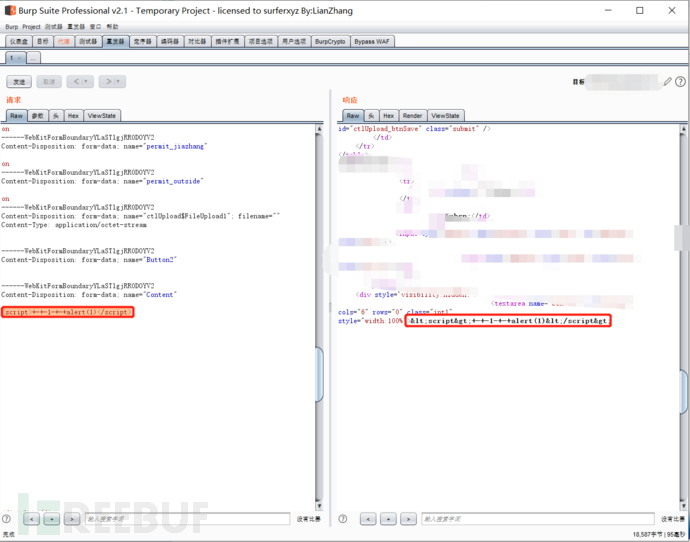The width and height of the screenshot is (690, 542).
Task: Select the request Hex tab
Action: tap(73, 116)
